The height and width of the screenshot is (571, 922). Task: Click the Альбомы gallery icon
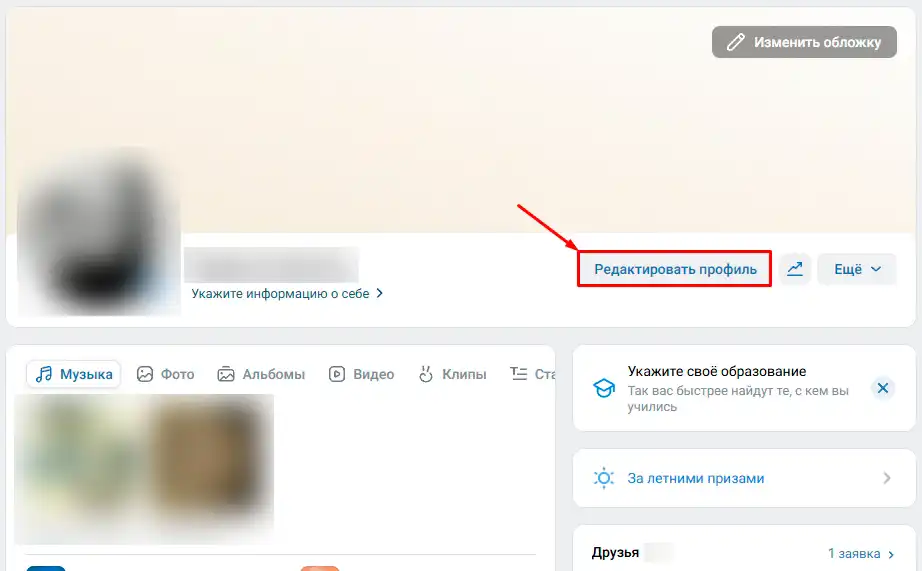click(226, 374)
